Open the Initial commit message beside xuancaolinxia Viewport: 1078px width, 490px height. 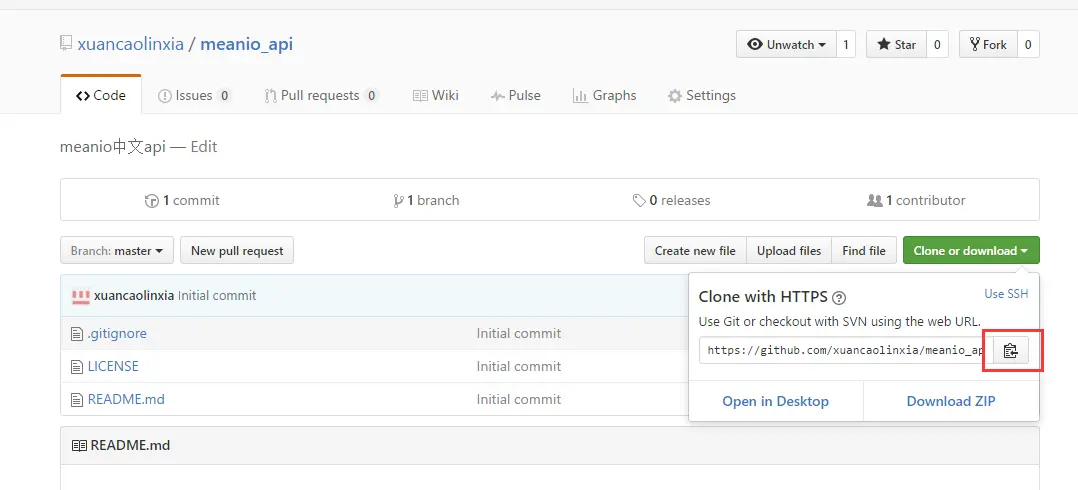[217, 296]
